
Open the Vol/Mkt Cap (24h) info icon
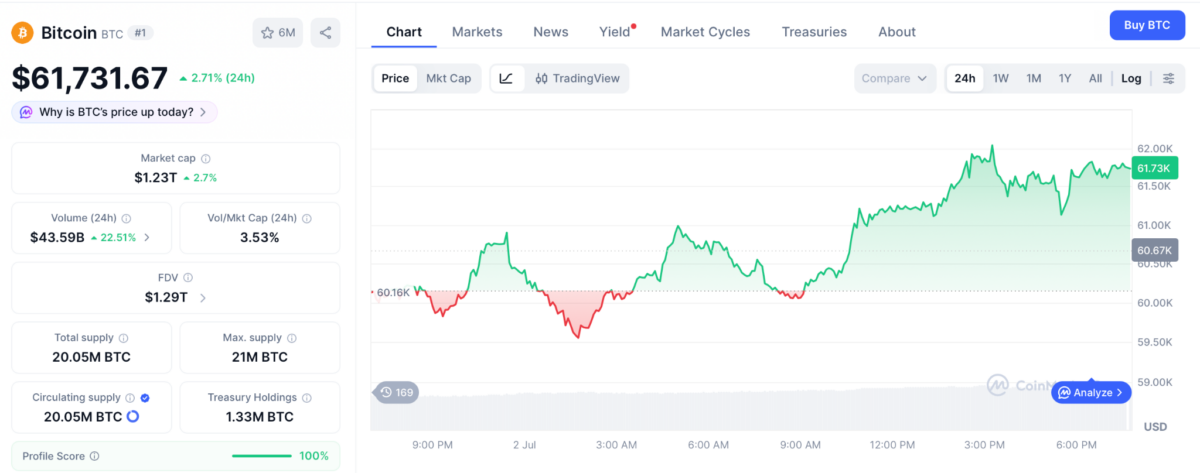tap(307, 218)
